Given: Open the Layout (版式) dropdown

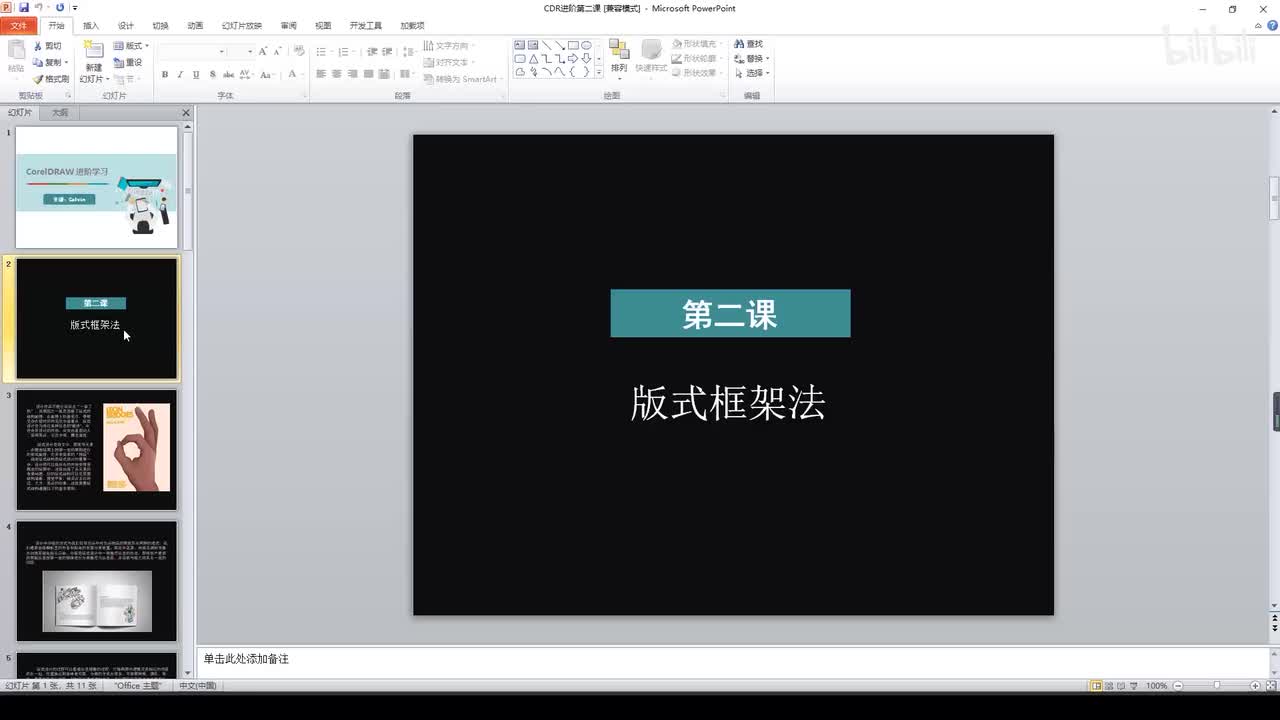Looking at the screenshot, I should 131,46.
